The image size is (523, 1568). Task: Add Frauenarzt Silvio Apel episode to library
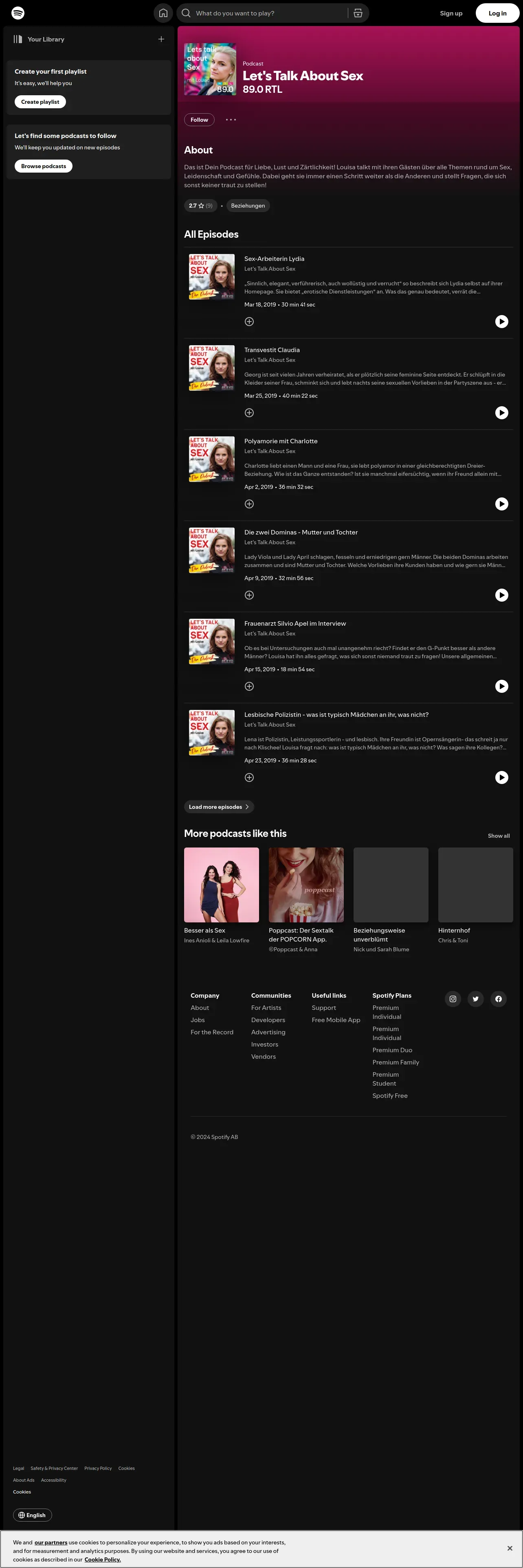[249, 686]
